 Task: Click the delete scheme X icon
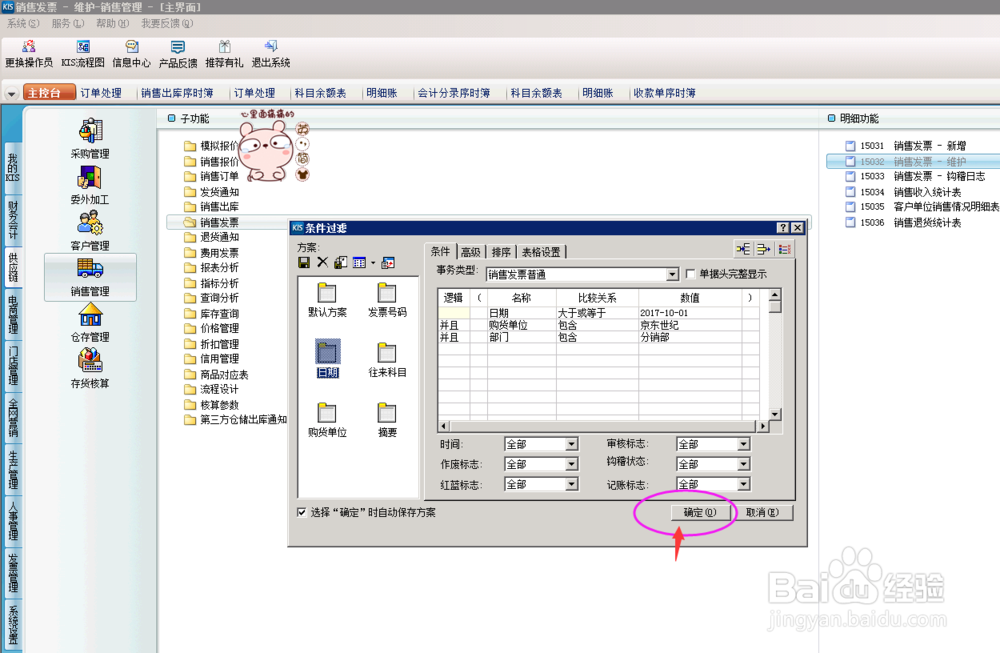click(322, 262)
